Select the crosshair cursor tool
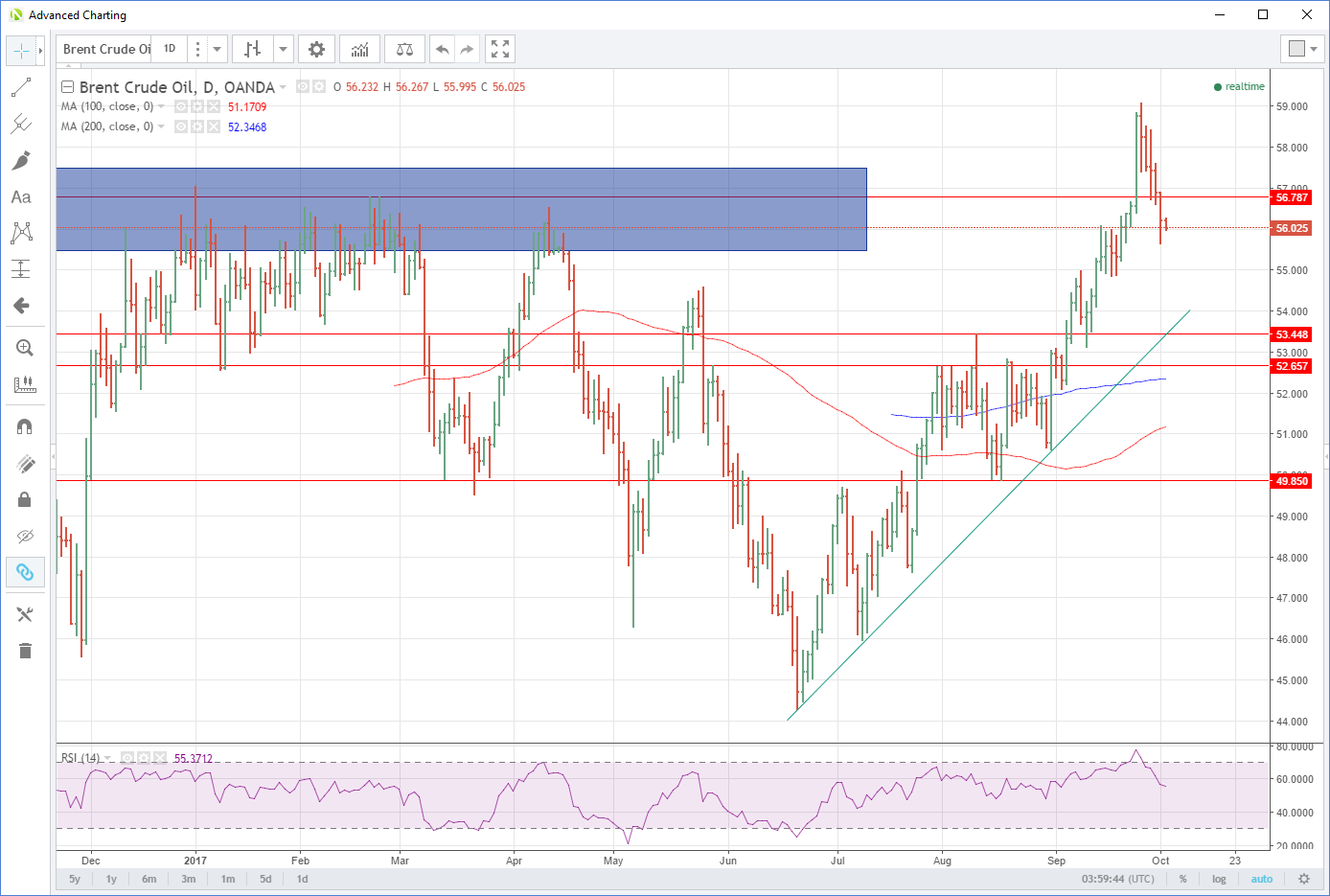Viewport: 1330px width, 896px height. [x=21, y=50]
